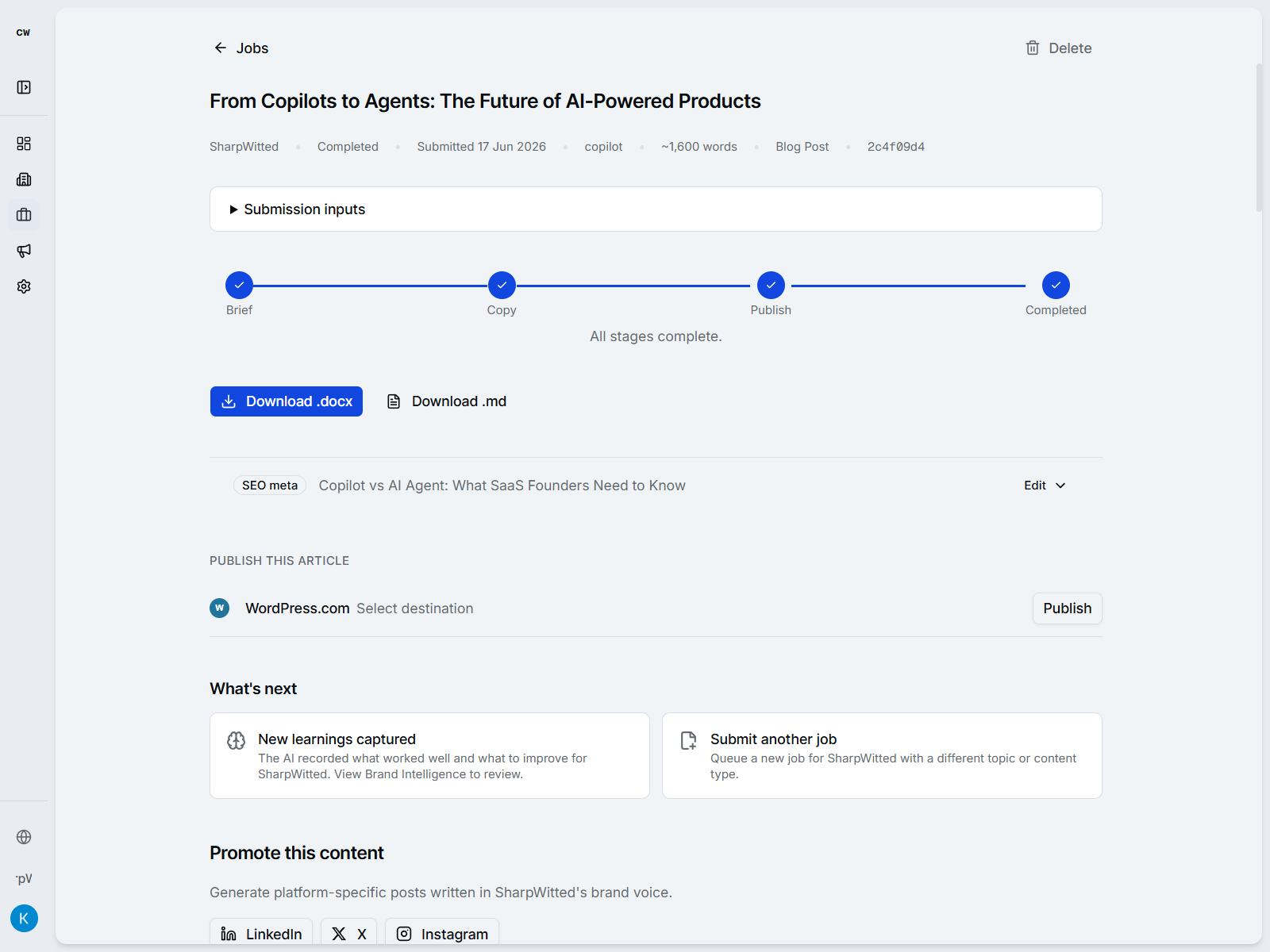Open Submit another job card

882,755
